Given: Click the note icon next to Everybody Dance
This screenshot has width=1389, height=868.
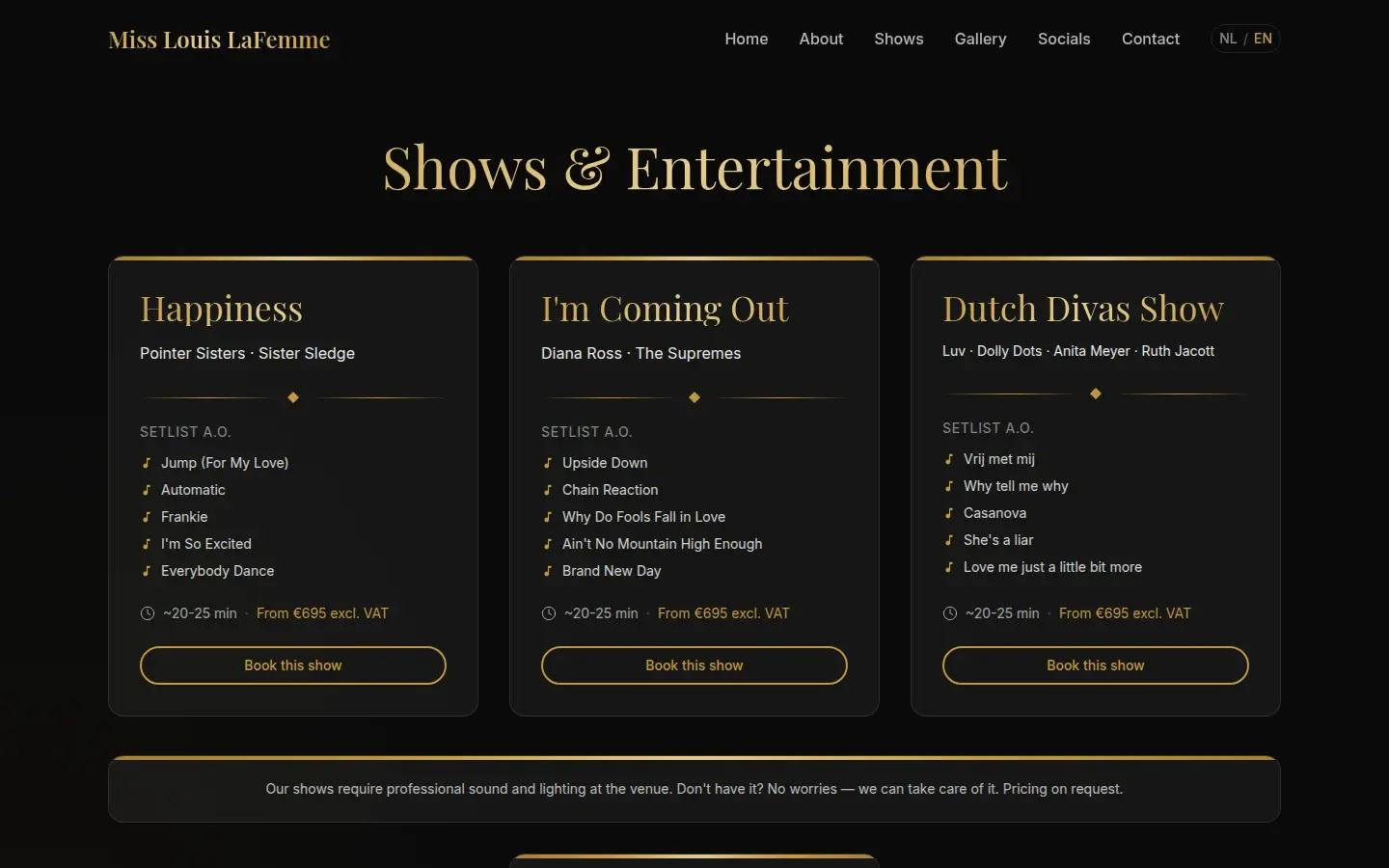Looking at the screenshot, I should tap(147, 571).
